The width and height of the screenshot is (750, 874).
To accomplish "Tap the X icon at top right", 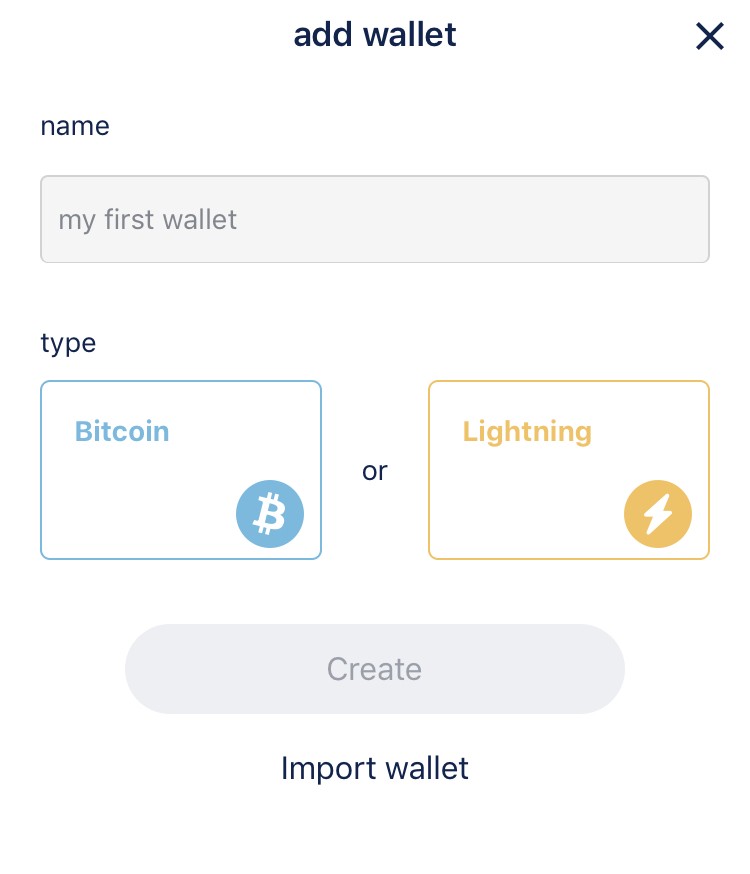I will [709, 37].
